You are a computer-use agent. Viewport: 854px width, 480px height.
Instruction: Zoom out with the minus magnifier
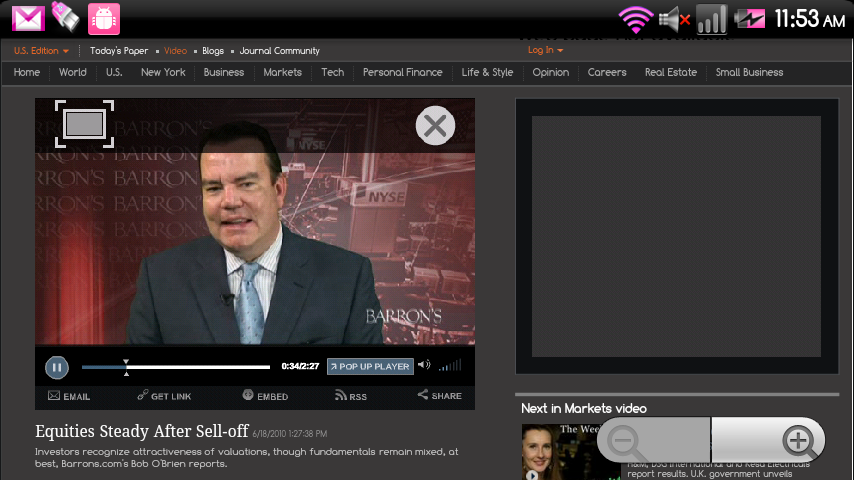[625, 440]
